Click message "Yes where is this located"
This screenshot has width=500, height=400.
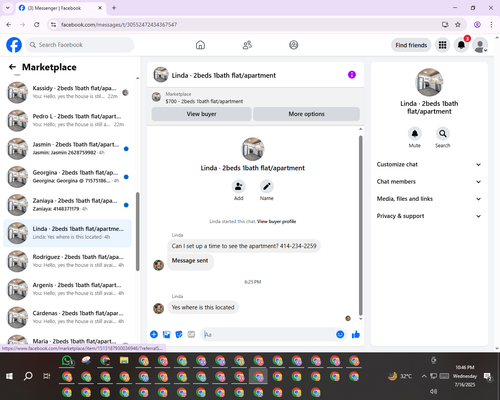click(203, 307)
